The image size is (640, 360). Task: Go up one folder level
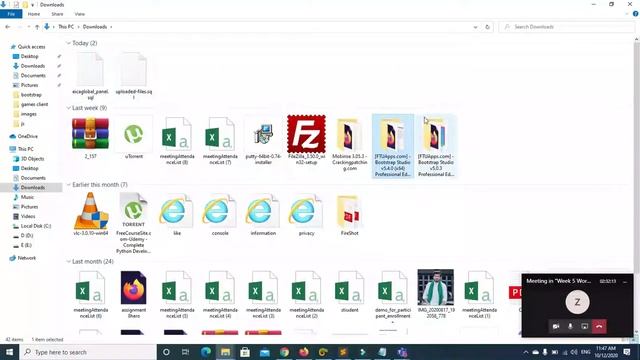pos(37,27)
